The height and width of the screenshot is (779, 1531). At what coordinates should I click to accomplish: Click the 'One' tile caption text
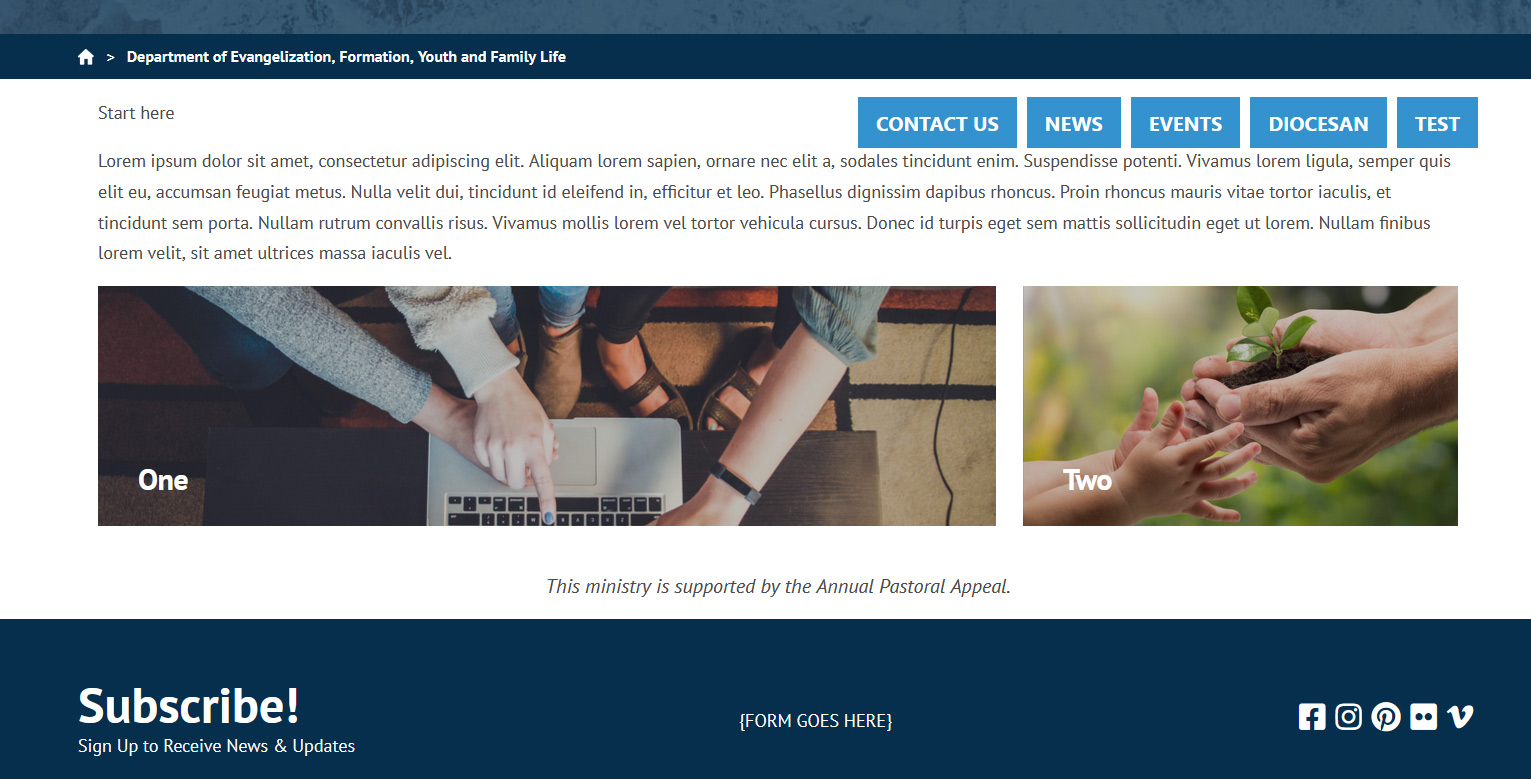[163, 480]
